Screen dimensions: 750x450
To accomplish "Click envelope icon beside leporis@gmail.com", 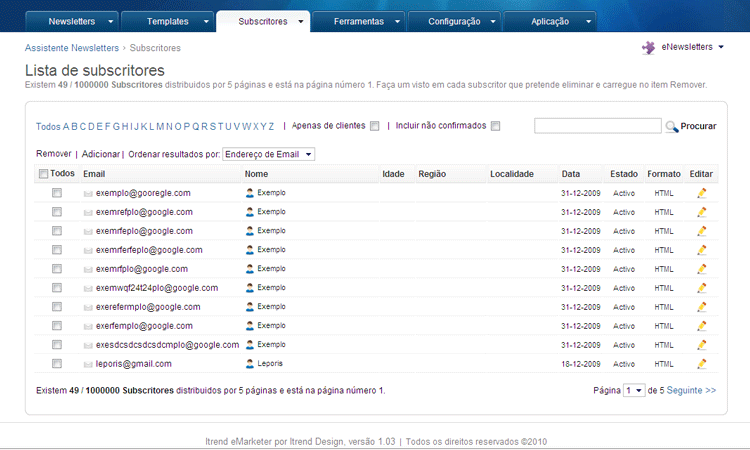I will pos(88,364).
